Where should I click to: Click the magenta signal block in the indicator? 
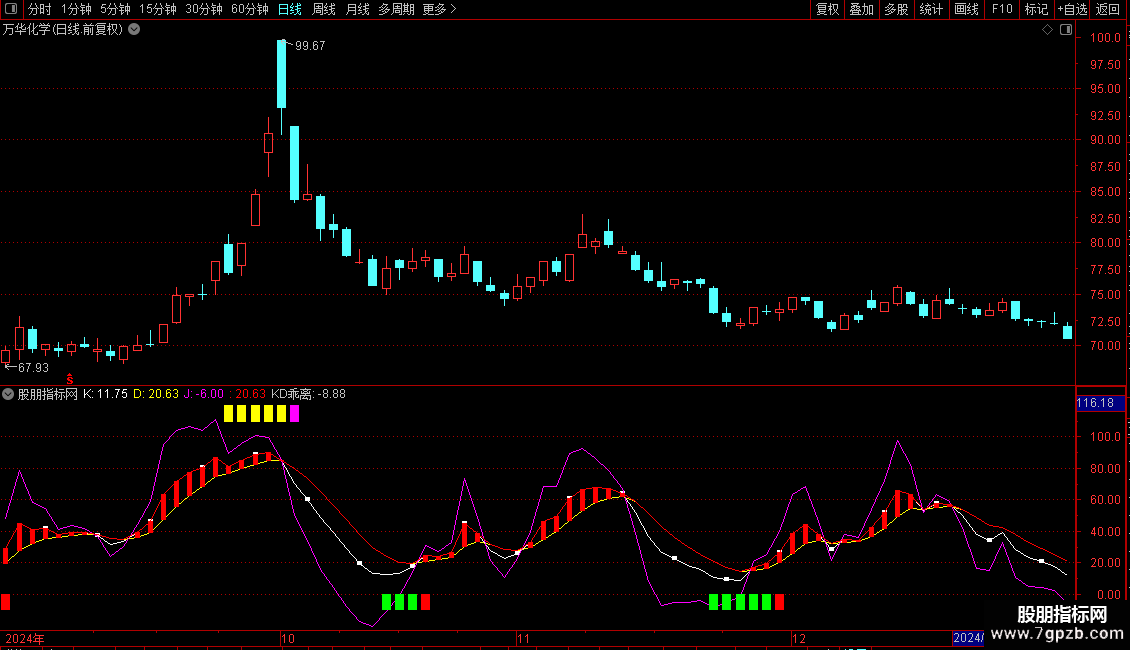pos(294,414)
